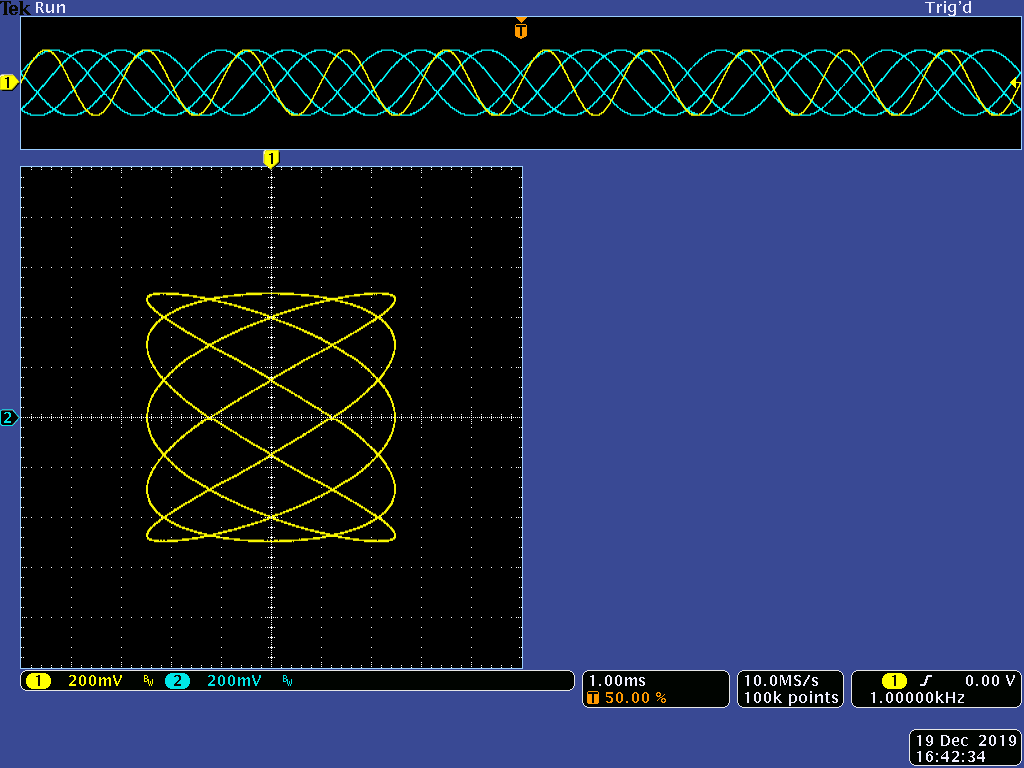
Task: Click the 10.0MS/s sample rate readout
Action: 781,681
